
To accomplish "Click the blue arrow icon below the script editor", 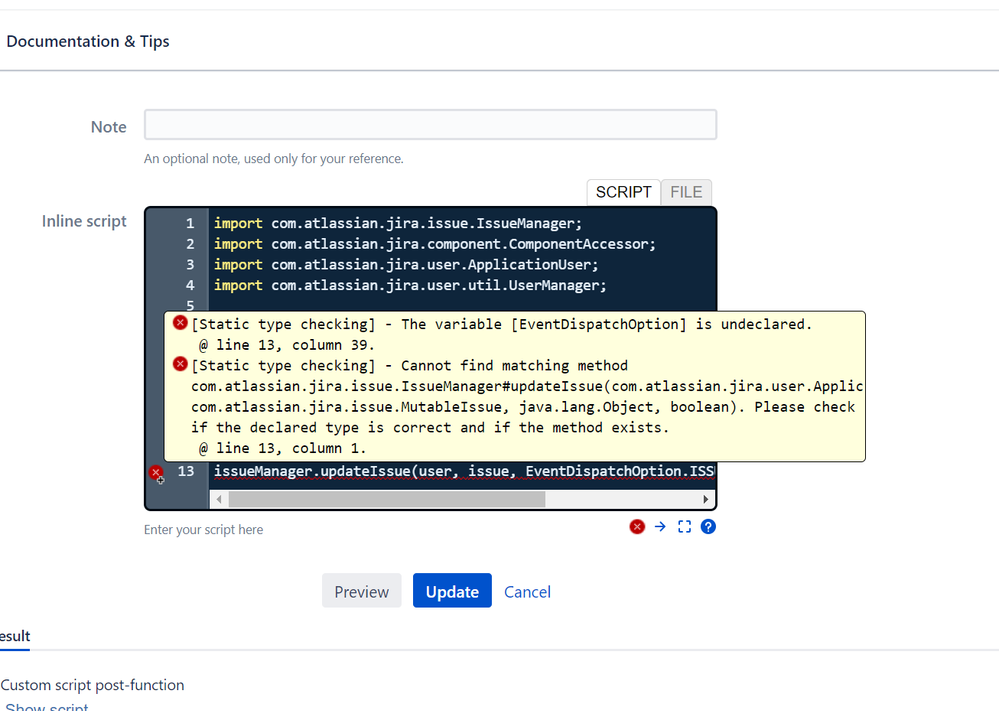I will tap(660, 526).
